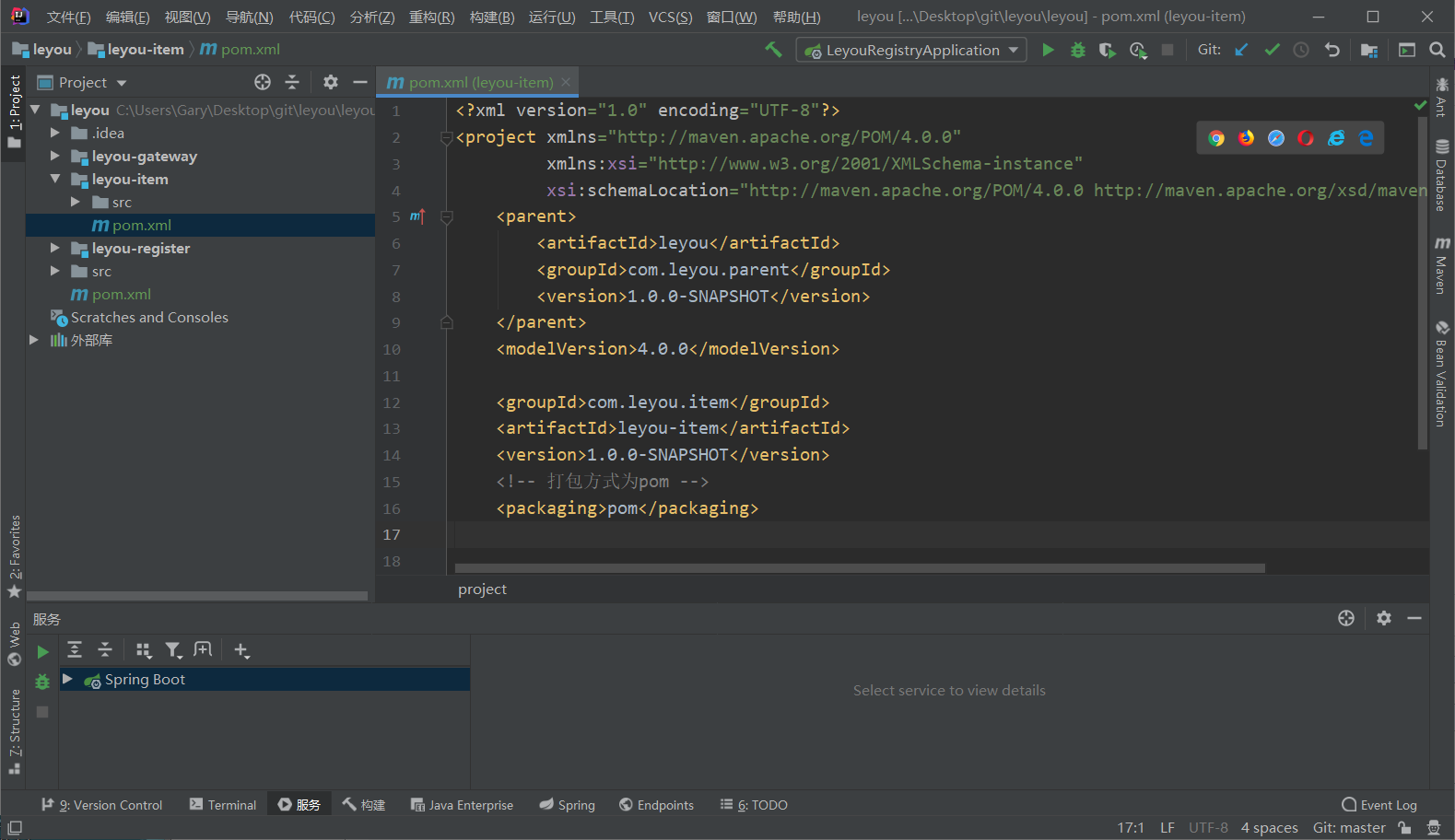Viewport: 1455px width, 840px height.
Task: Open Project Structure toolbar icon
Action: coord(1369,50)
